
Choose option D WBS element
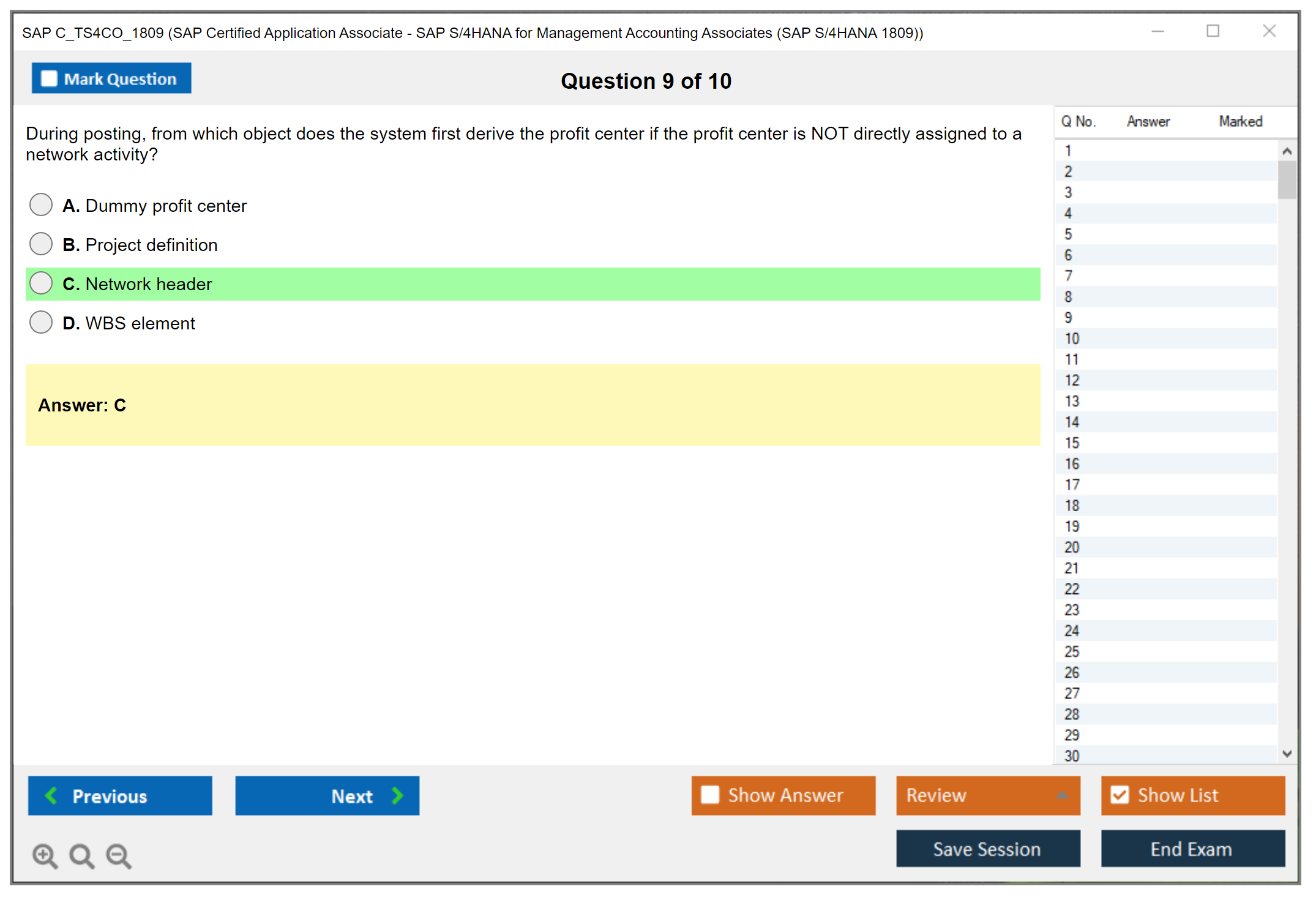[x=41, y=322]
